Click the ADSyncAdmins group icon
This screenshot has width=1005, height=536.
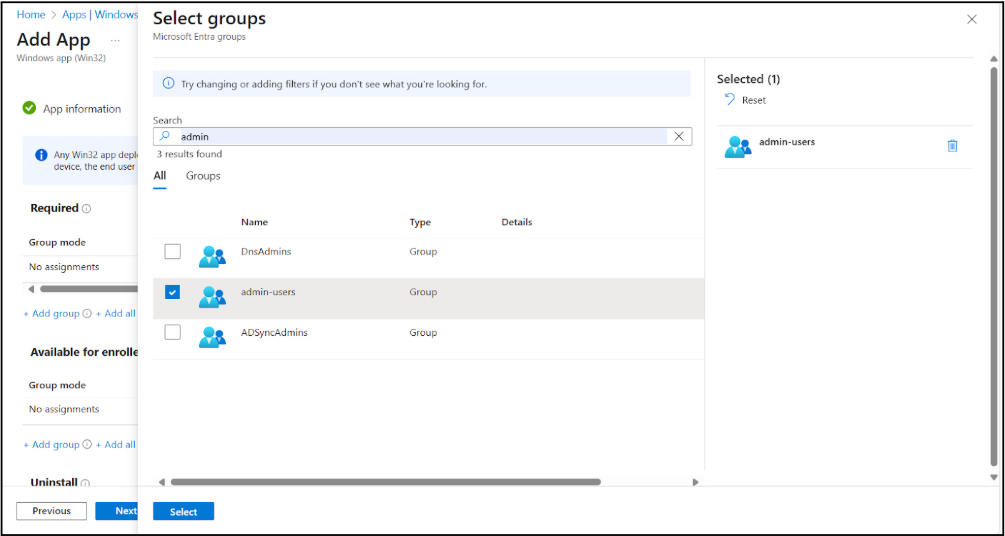point(212,337)
